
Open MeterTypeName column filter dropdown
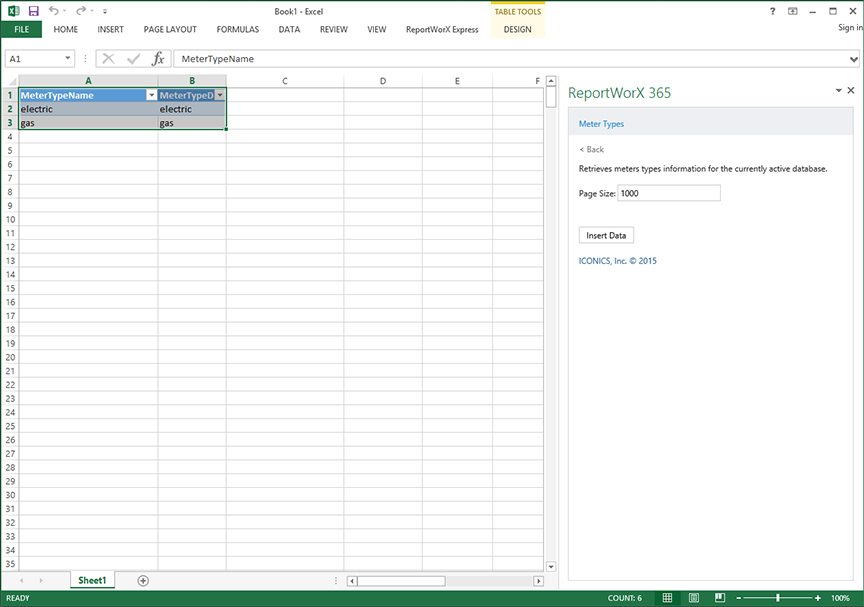click(x=151, y=95)
